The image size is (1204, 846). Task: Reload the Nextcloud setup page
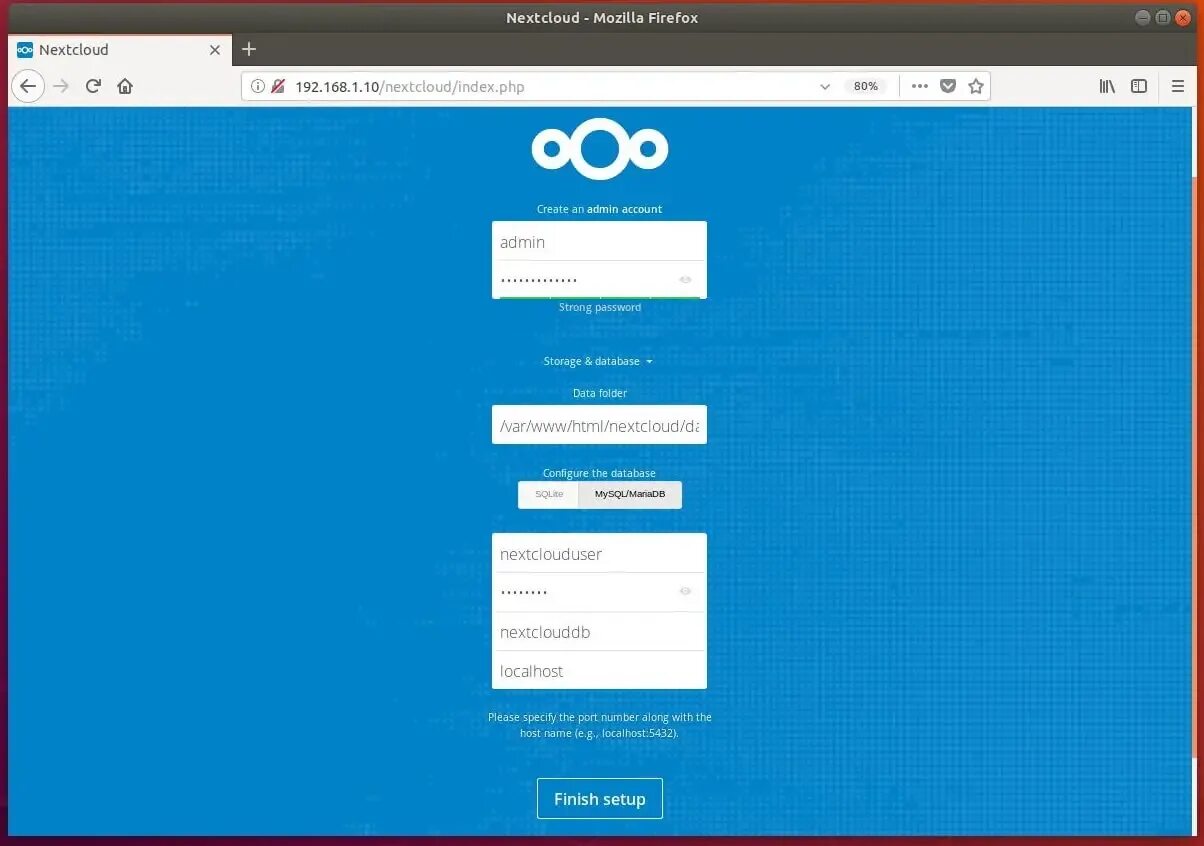pos(93,86)
